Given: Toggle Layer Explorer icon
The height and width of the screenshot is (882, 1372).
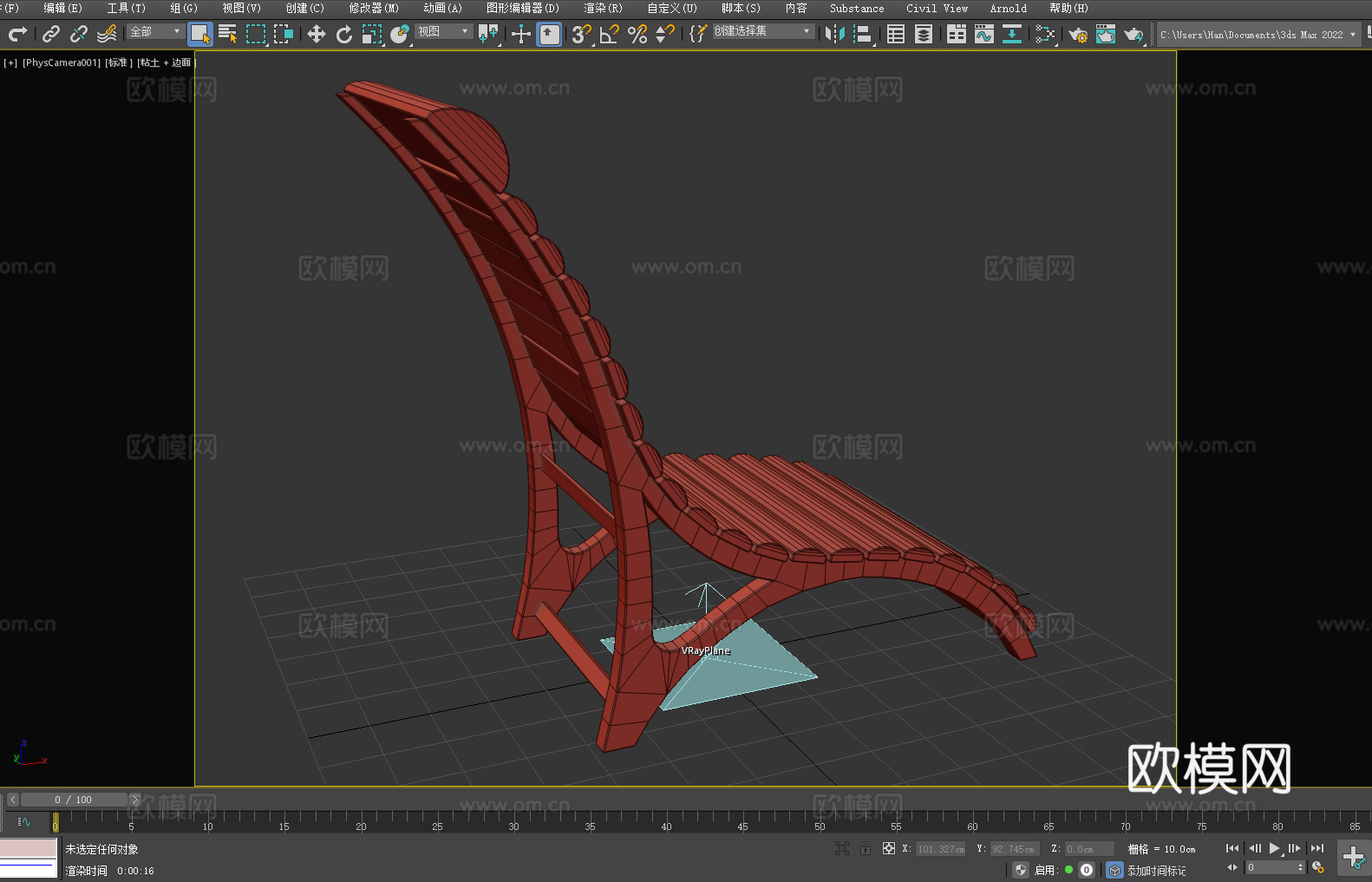Looking at the screenshot, I should point(924,35).
